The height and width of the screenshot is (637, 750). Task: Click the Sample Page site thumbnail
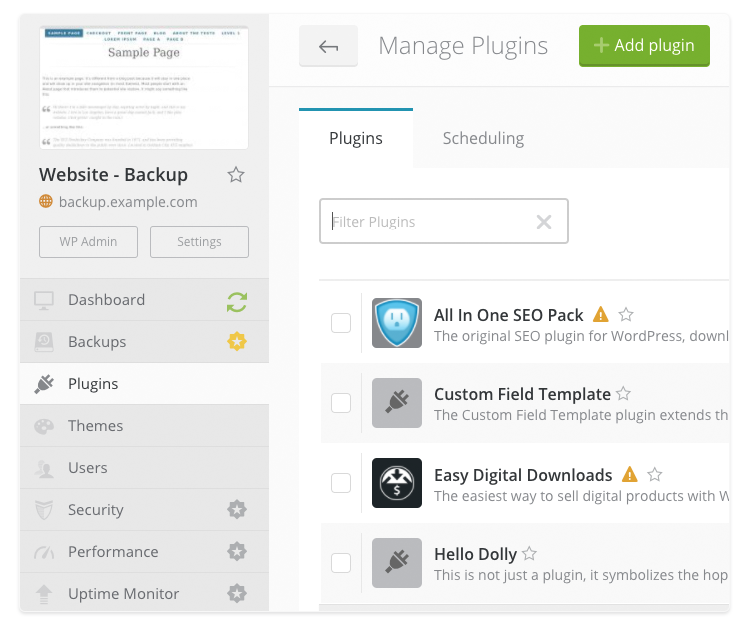pyautogui.click(x=144, y=88)
